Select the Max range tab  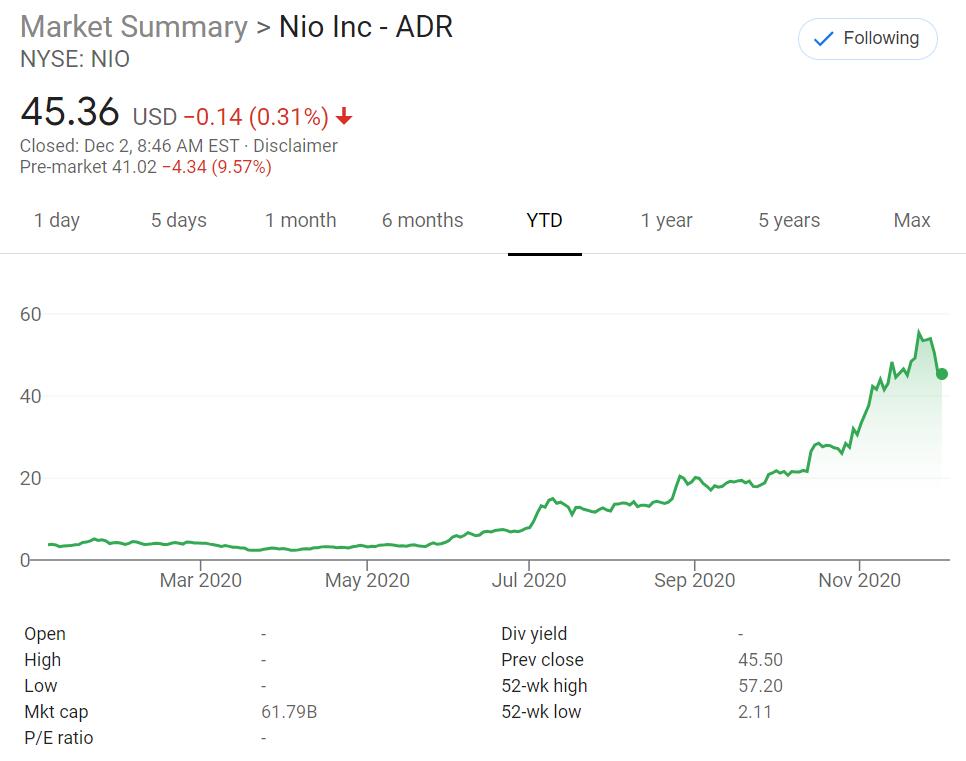click(911, 221)
